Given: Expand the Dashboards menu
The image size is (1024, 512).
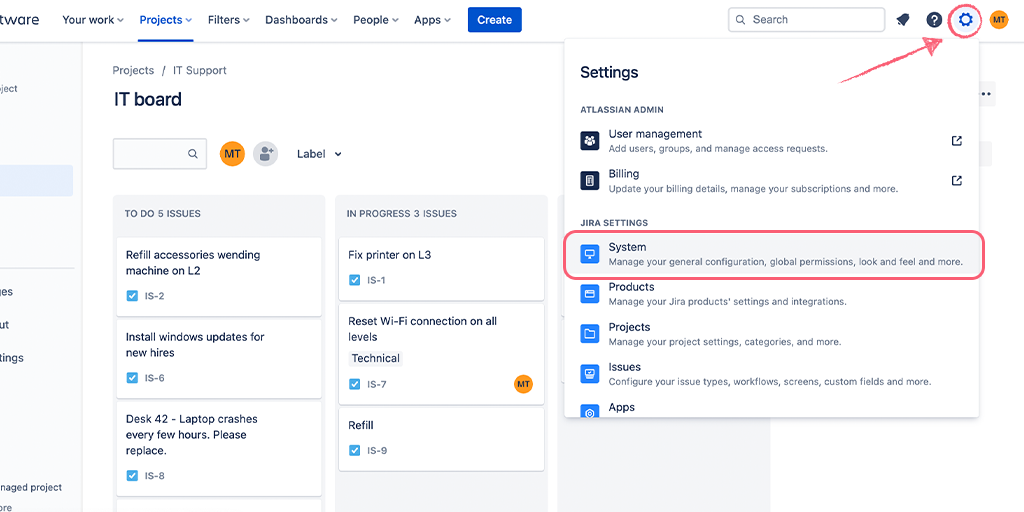Looking at the screenshot, I should tap(301, 20).
